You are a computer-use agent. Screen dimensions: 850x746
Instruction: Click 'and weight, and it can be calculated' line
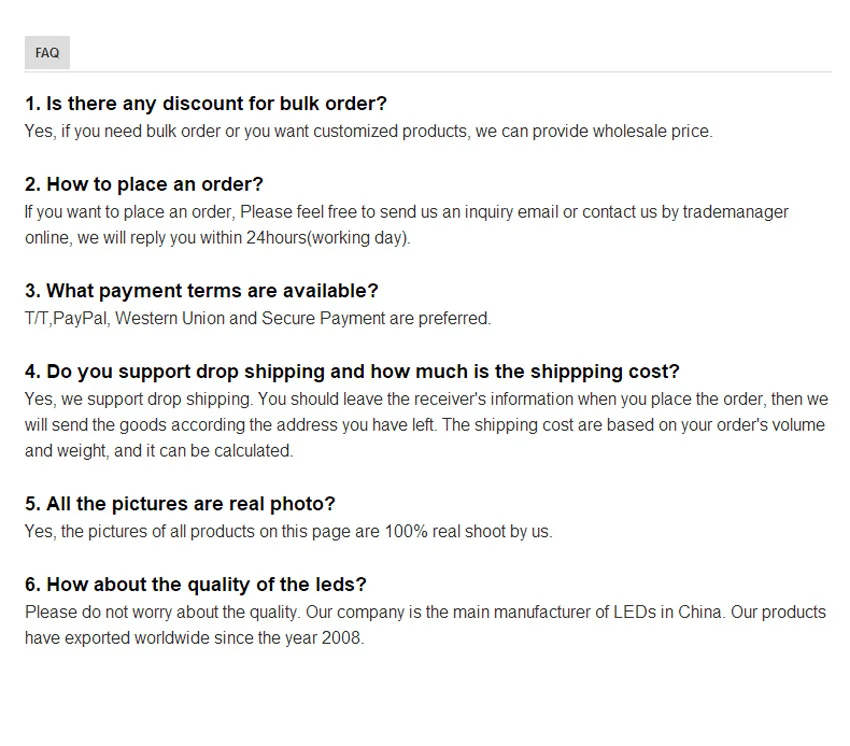coord(159,451)
